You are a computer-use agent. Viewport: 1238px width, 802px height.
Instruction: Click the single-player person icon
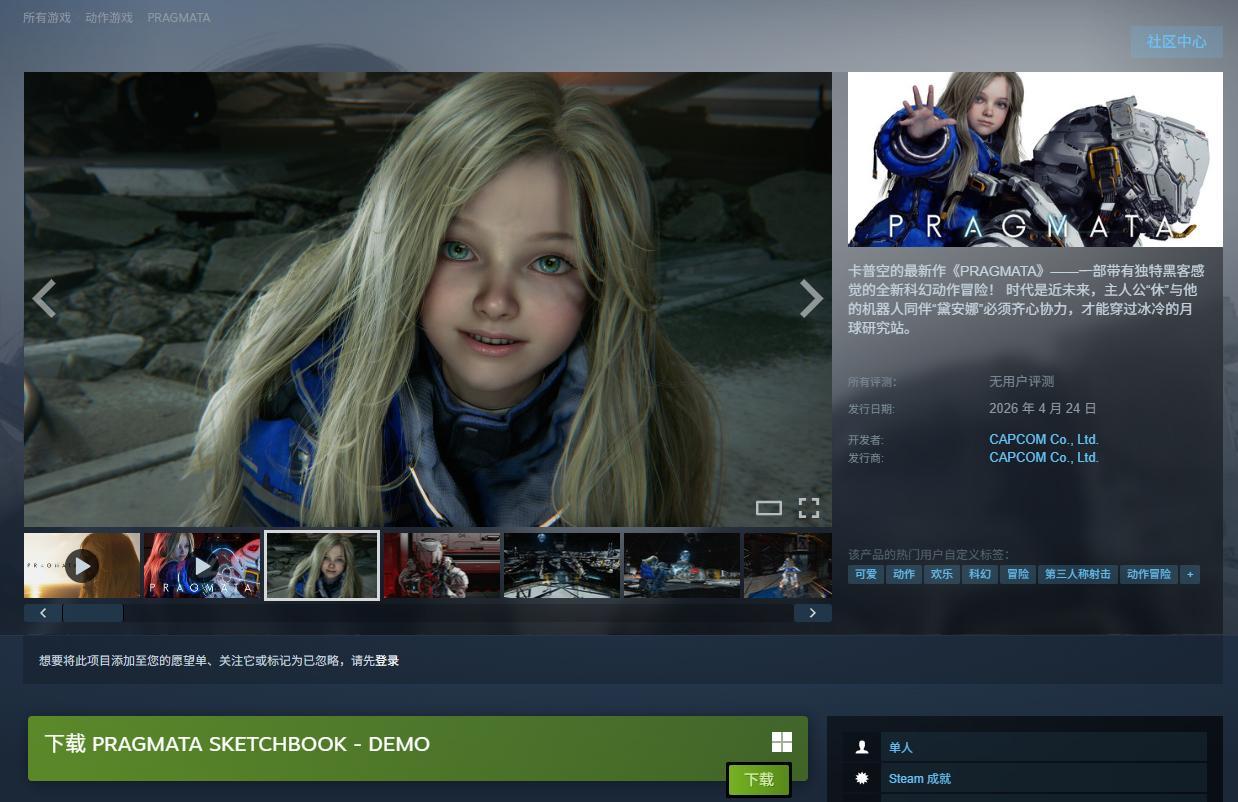pos(862,748)
